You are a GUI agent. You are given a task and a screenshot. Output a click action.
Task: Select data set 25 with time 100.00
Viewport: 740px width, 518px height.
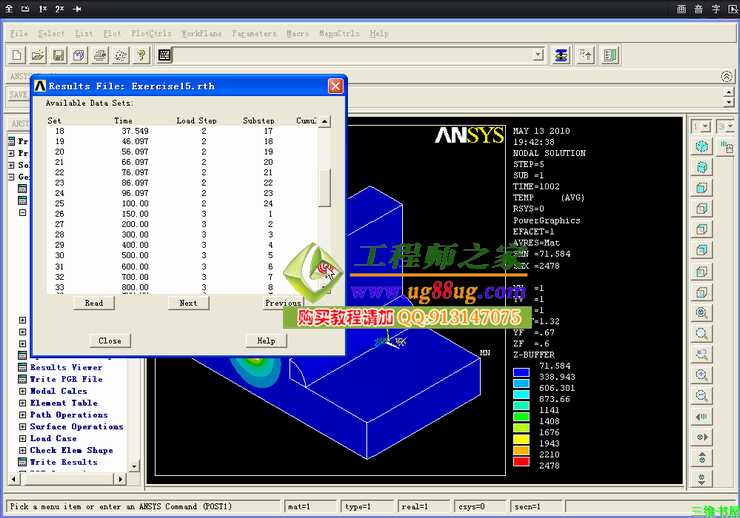182,203
